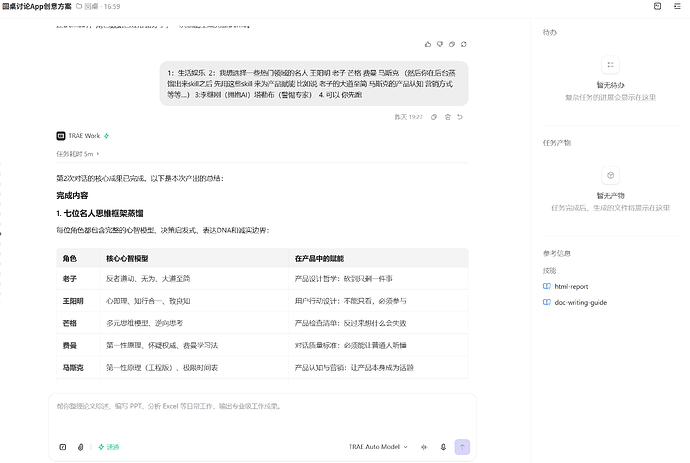
Task: Open the TRAE Auto Model dropdown
Action: click(x=378, y=447)
